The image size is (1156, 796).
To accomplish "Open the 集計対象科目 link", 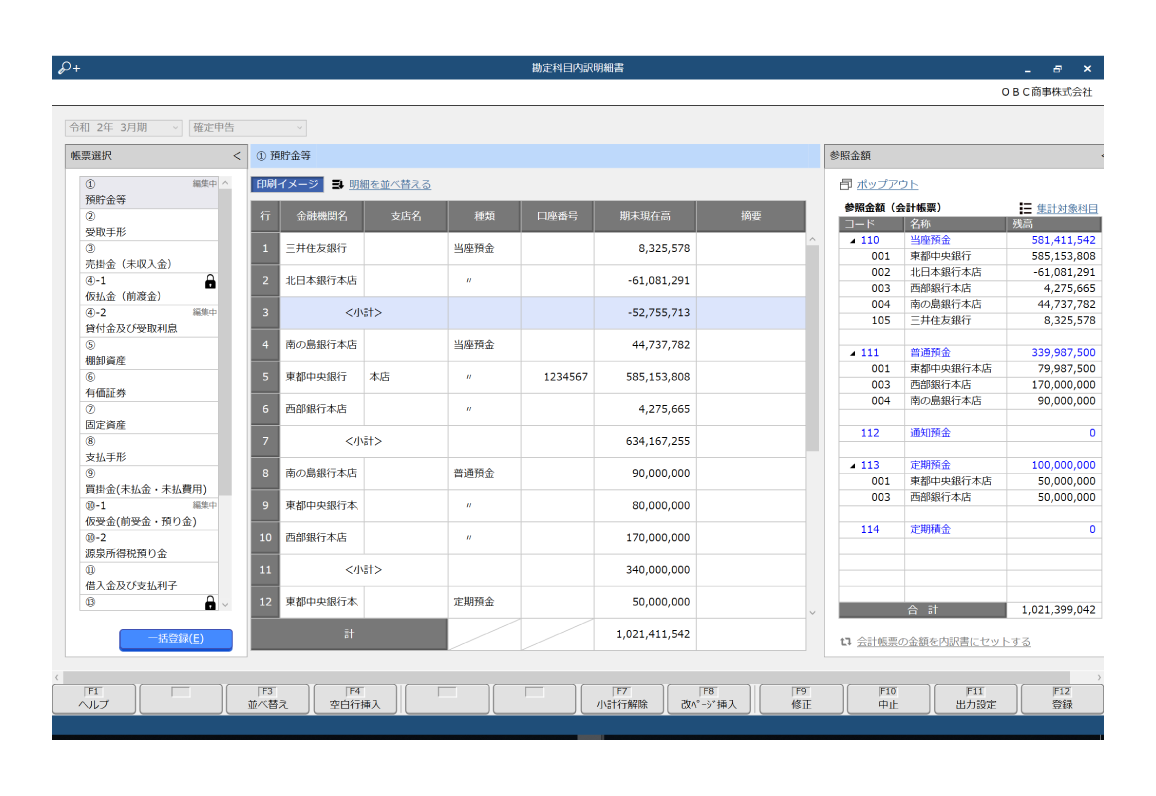I will 1067,209.
